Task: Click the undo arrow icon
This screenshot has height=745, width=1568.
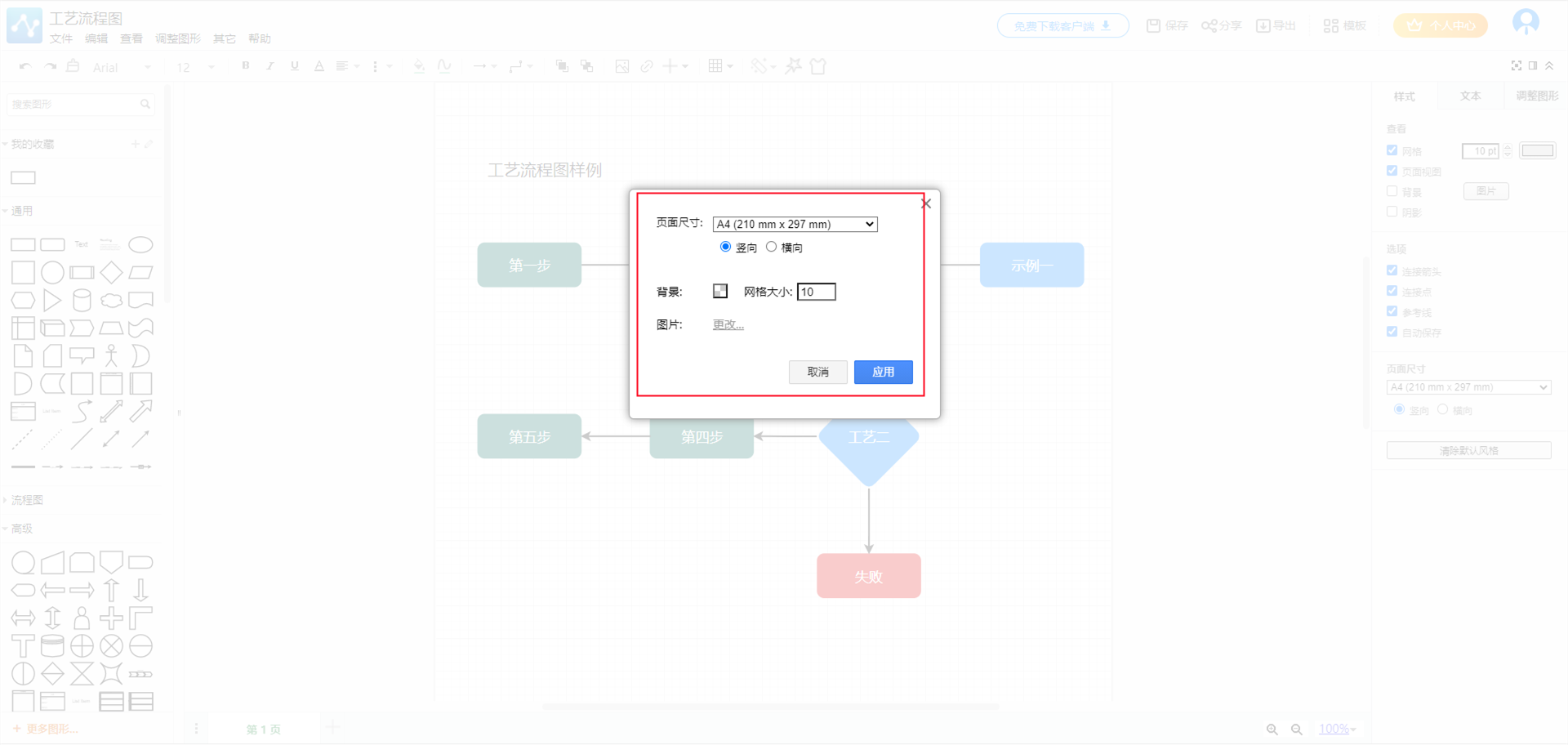Action: click(25, 66)
